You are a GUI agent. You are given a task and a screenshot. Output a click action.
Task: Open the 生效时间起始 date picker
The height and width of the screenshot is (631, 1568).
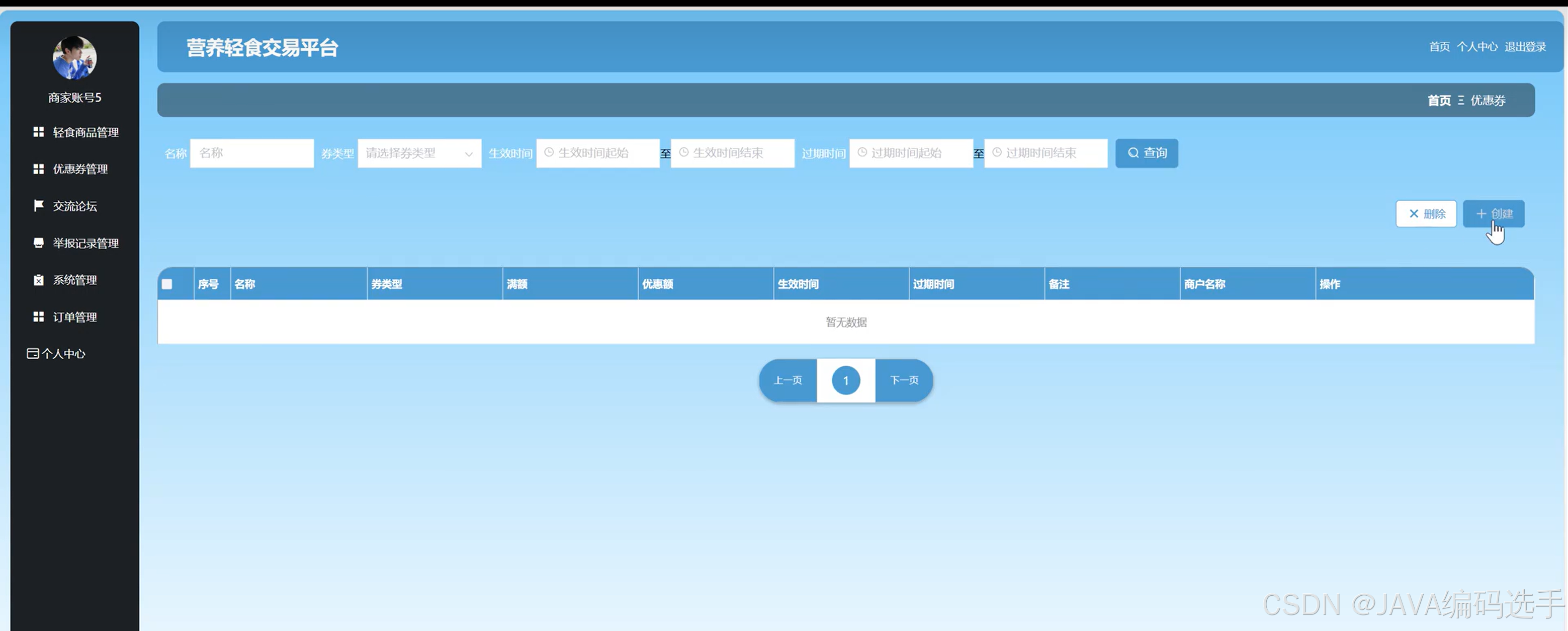[x=598, y=153]
